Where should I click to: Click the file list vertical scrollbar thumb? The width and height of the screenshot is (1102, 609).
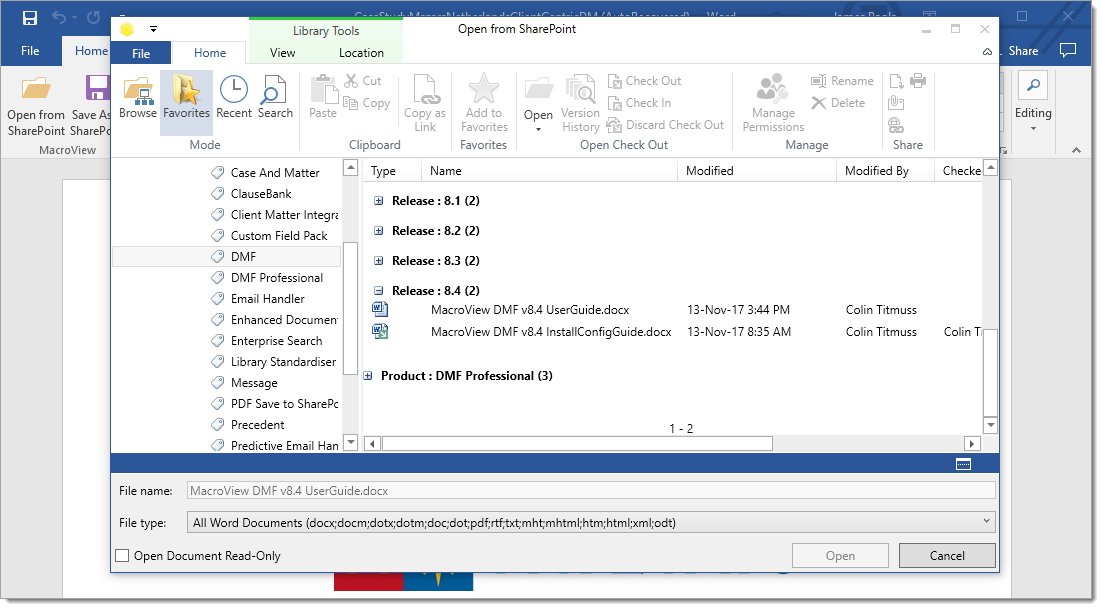point(990,372)
